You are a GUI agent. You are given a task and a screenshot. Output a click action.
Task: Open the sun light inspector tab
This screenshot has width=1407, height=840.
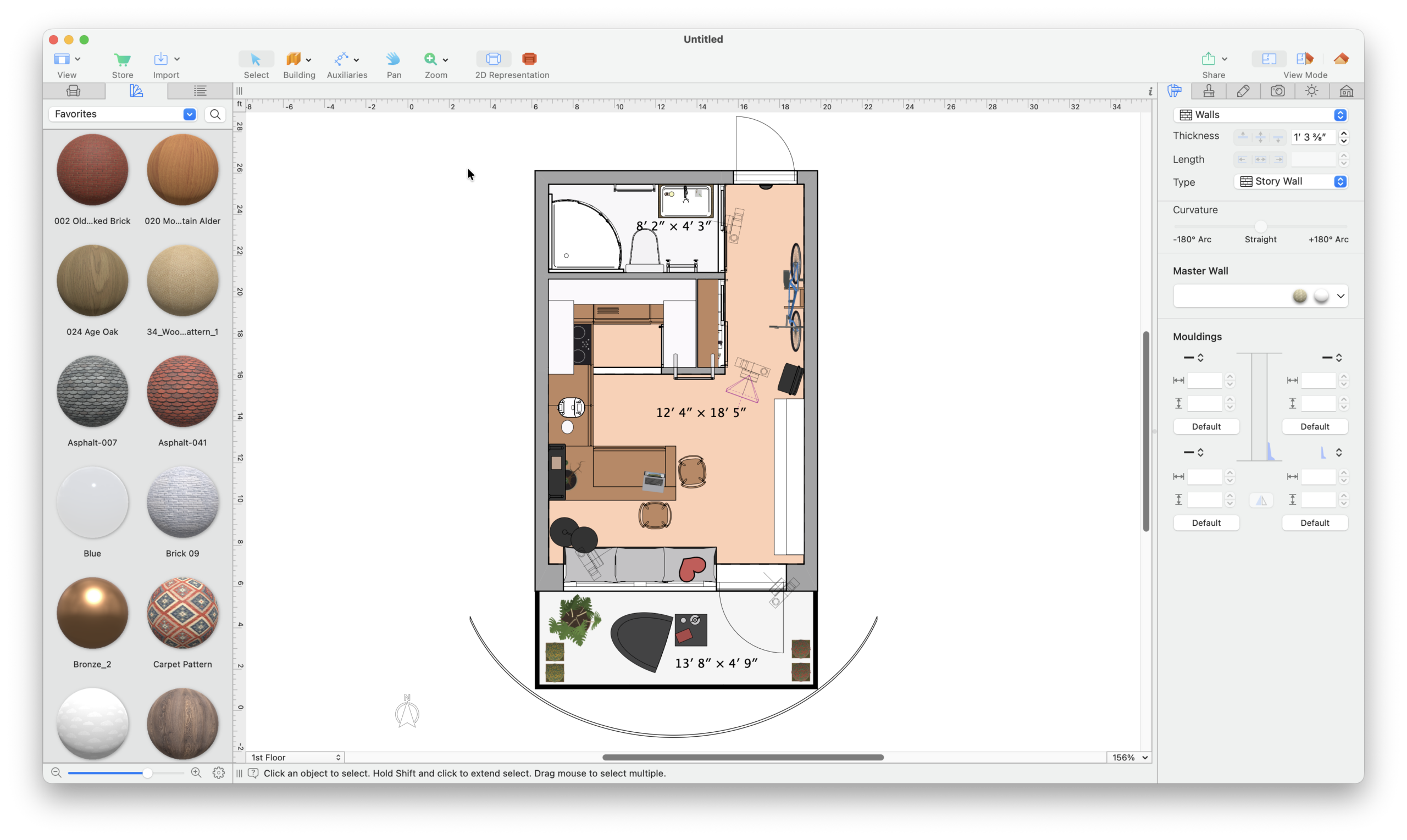tap(1312, 91)
